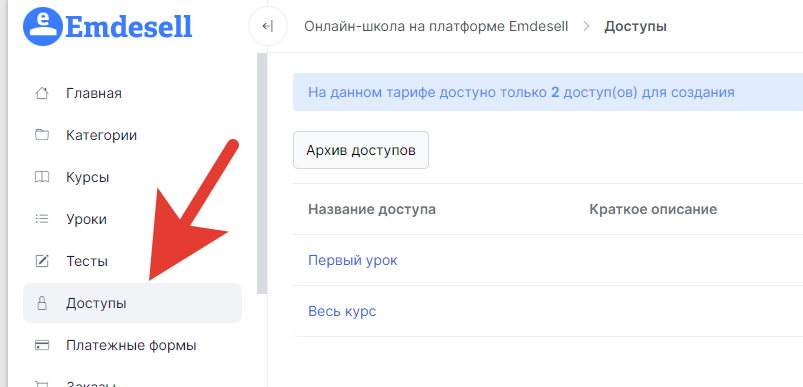Click the Заказы cart icon
This screenshot has width=803, height=387.
[42, 383]
